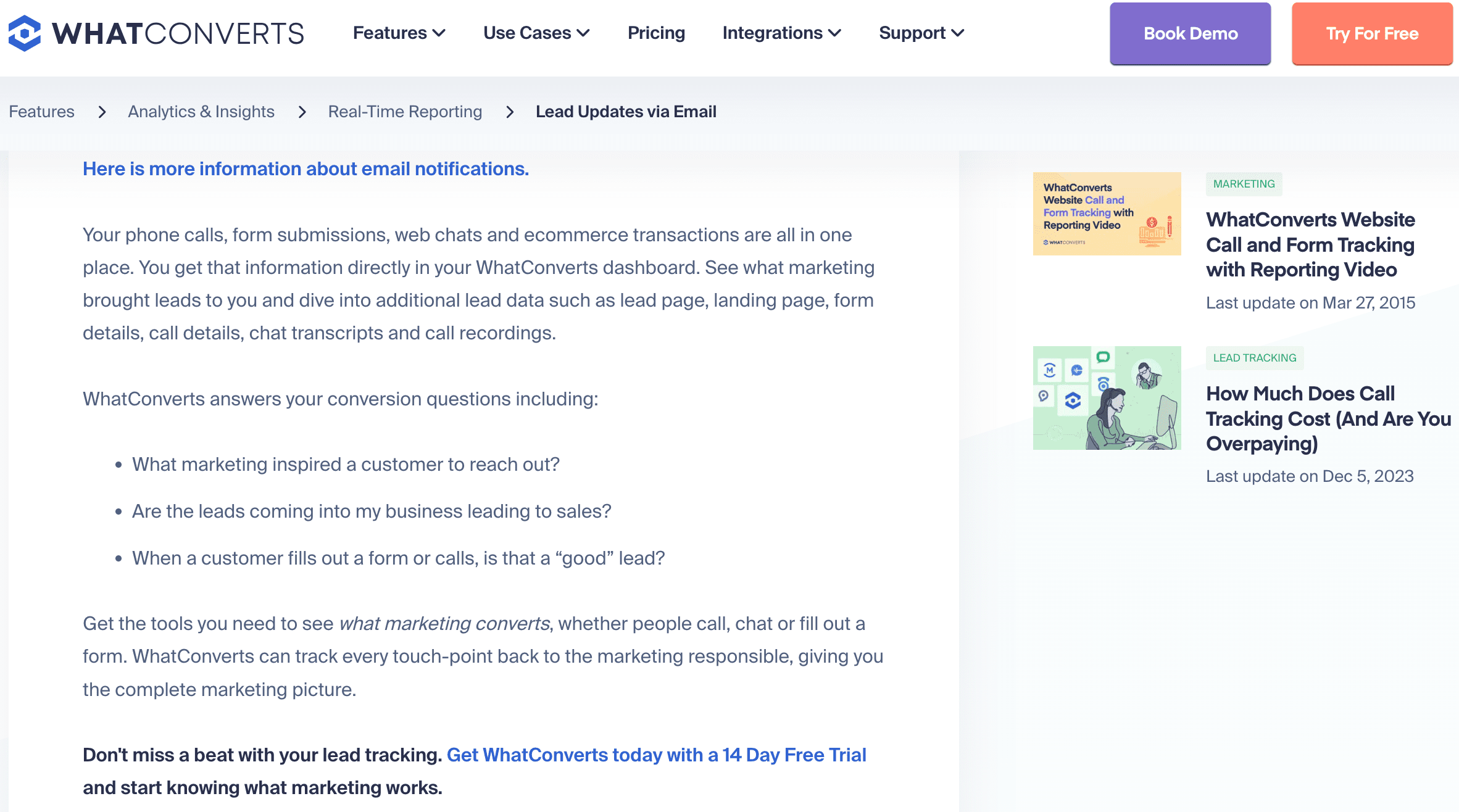Screen dimensions: 1459x812
Task: Click the LEAD TRACKING category tag
Action: 1254,358
